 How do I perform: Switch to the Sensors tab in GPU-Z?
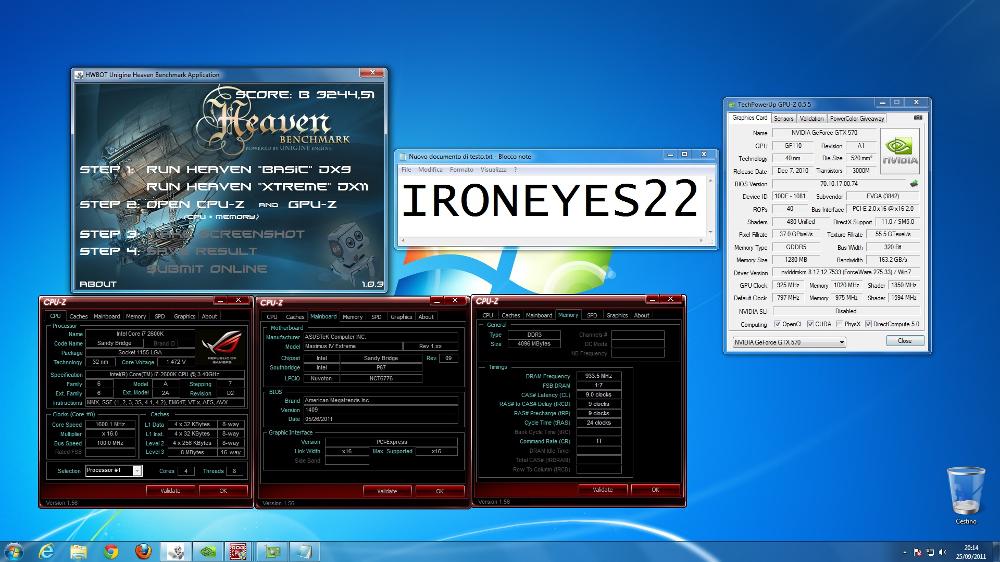pos(783,119)
